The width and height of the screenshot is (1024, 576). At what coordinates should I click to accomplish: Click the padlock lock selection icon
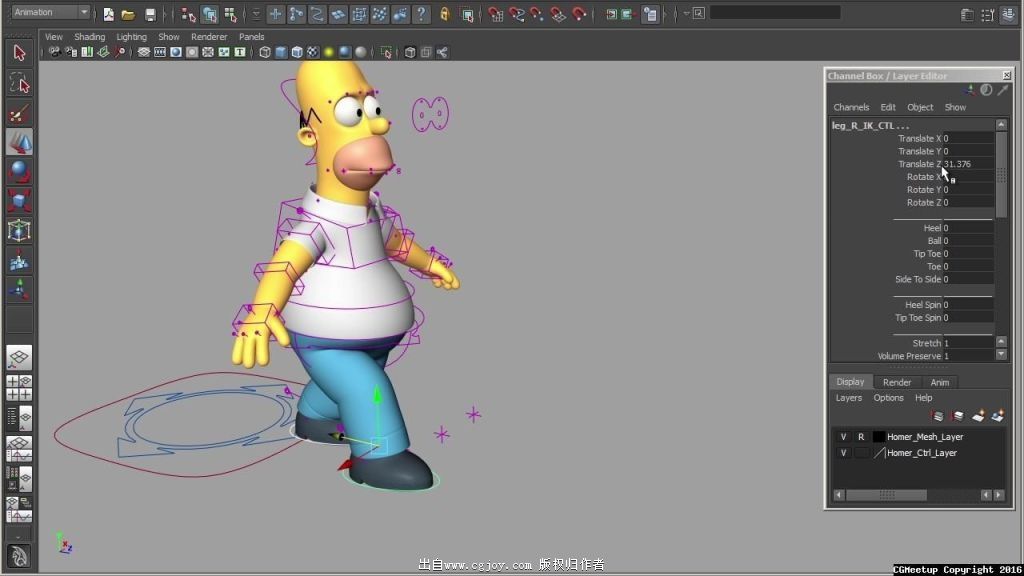(x=445, y=14)
